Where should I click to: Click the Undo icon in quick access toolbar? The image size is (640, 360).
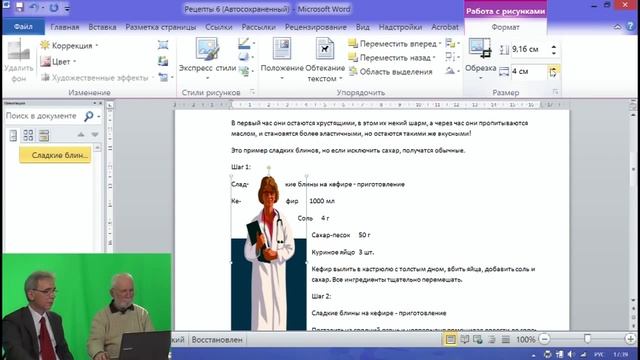[x=33, y=7]
